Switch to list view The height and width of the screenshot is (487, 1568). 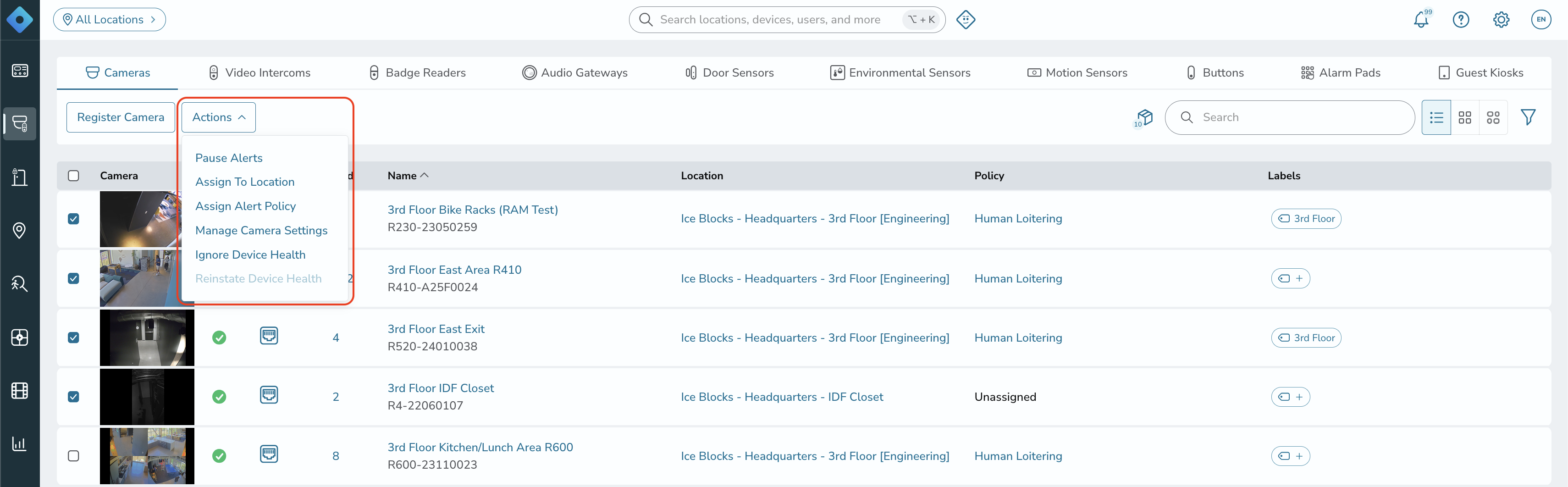pyautogui.click(x=1436, y=117)
